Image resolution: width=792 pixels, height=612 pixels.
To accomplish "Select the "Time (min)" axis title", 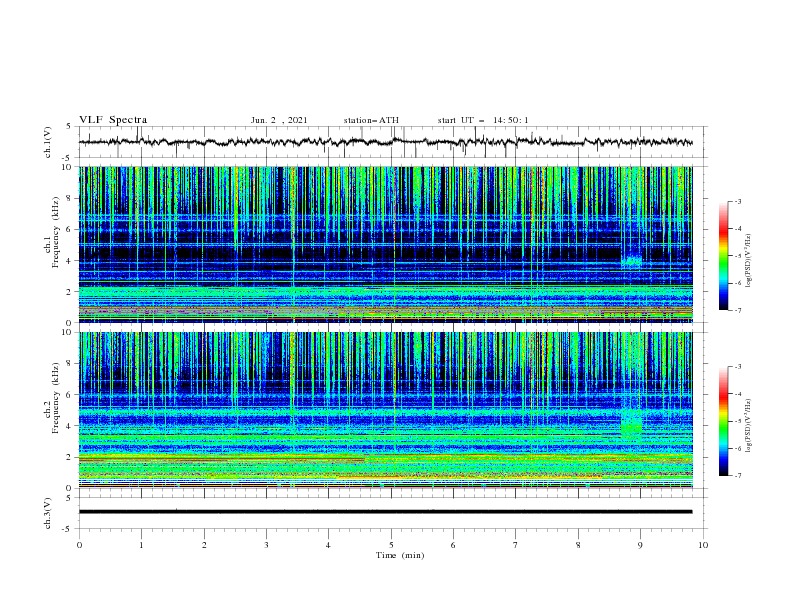I will tap(400, 555).
